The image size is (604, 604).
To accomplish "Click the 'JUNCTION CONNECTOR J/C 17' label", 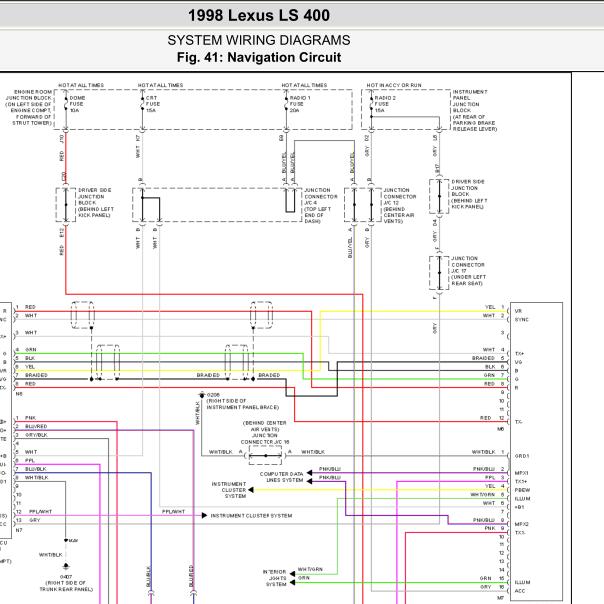I will click(x=468, y=271).
